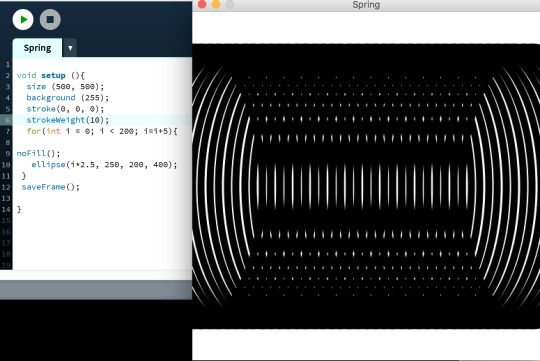Place cursor on the saveFrame() line
The height and width of the screenshot is (361, 540).
tap(50, 187)
